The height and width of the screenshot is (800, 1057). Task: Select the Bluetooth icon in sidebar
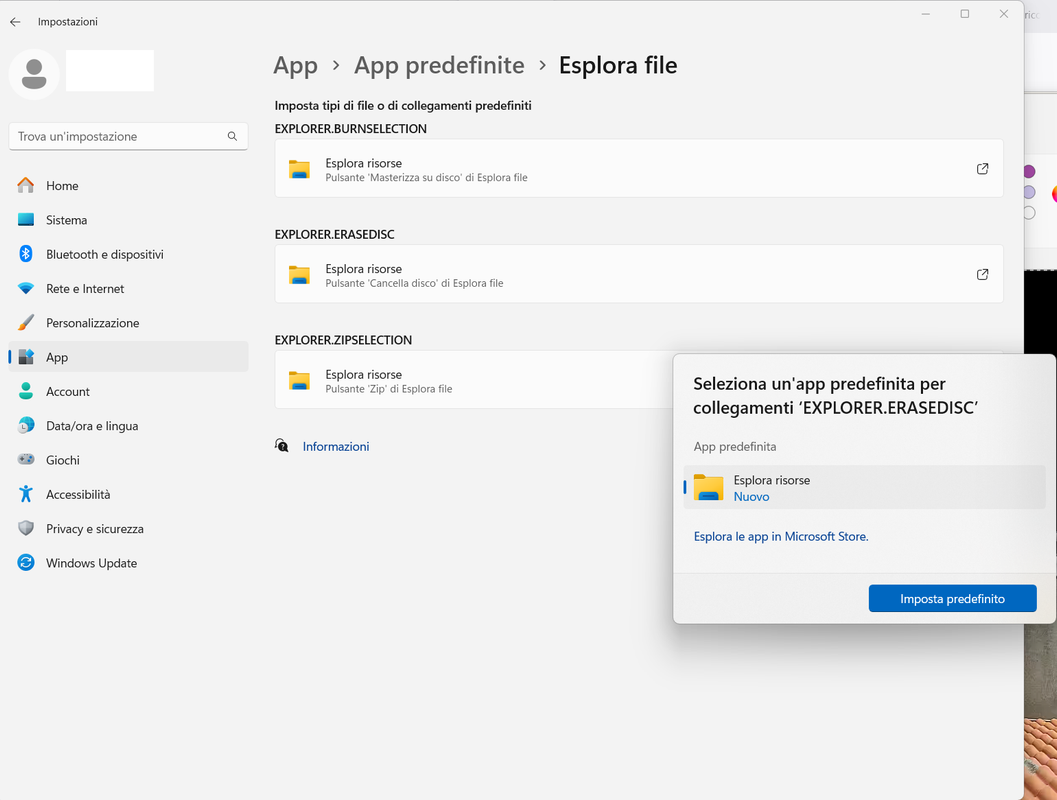[x=26, y=254]
